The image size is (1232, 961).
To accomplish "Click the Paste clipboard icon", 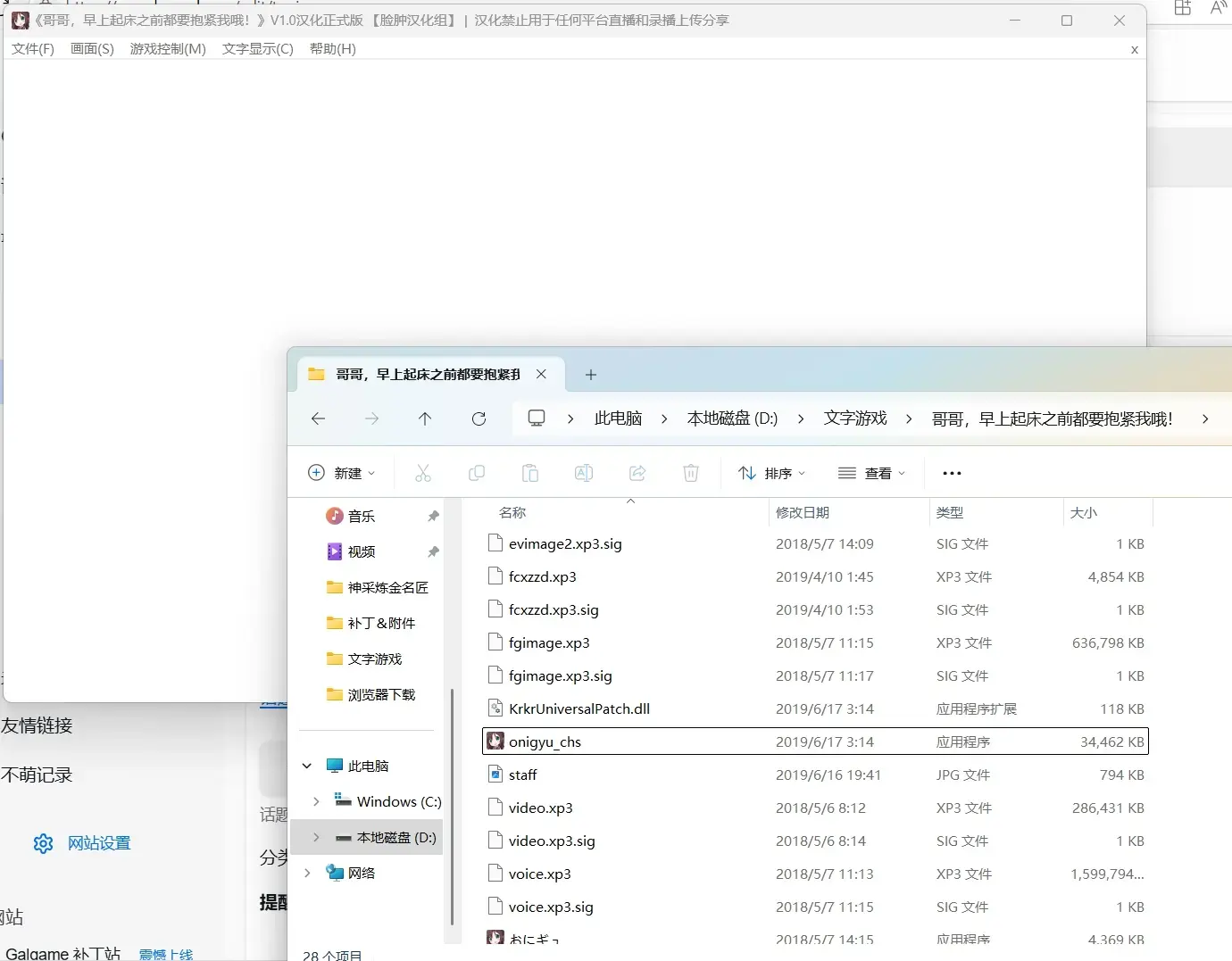I will click(x=530, y=473).
